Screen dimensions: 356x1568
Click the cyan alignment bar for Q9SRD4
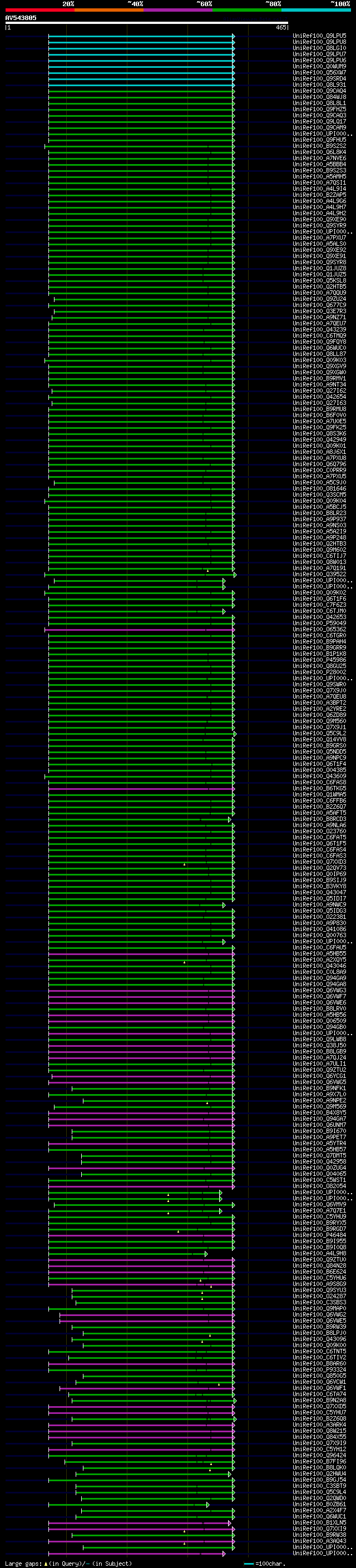click(141, 79)
